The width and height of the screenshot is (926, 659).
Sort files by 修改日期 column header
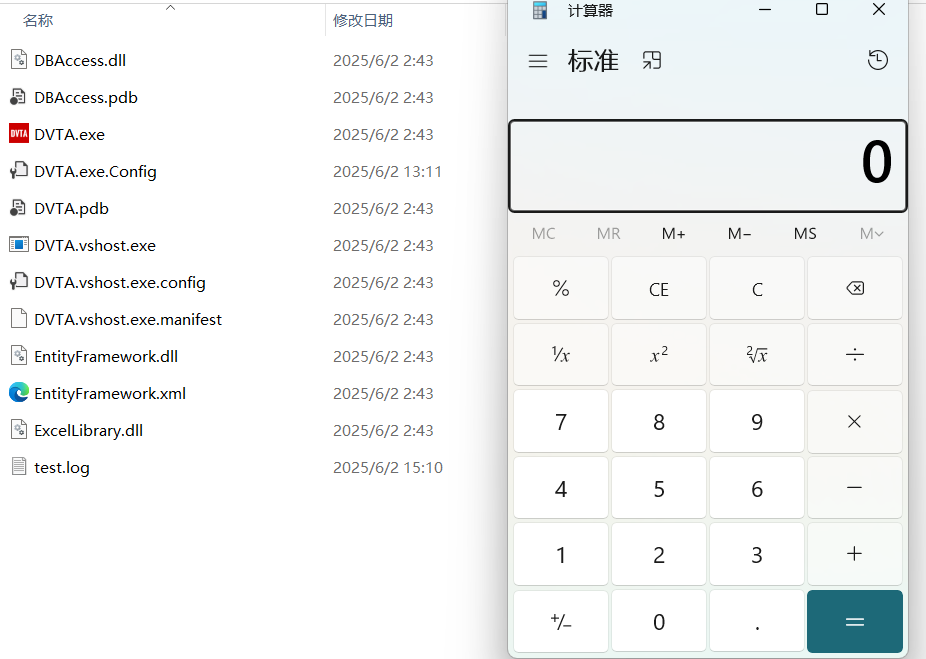[x=363, y=21]
